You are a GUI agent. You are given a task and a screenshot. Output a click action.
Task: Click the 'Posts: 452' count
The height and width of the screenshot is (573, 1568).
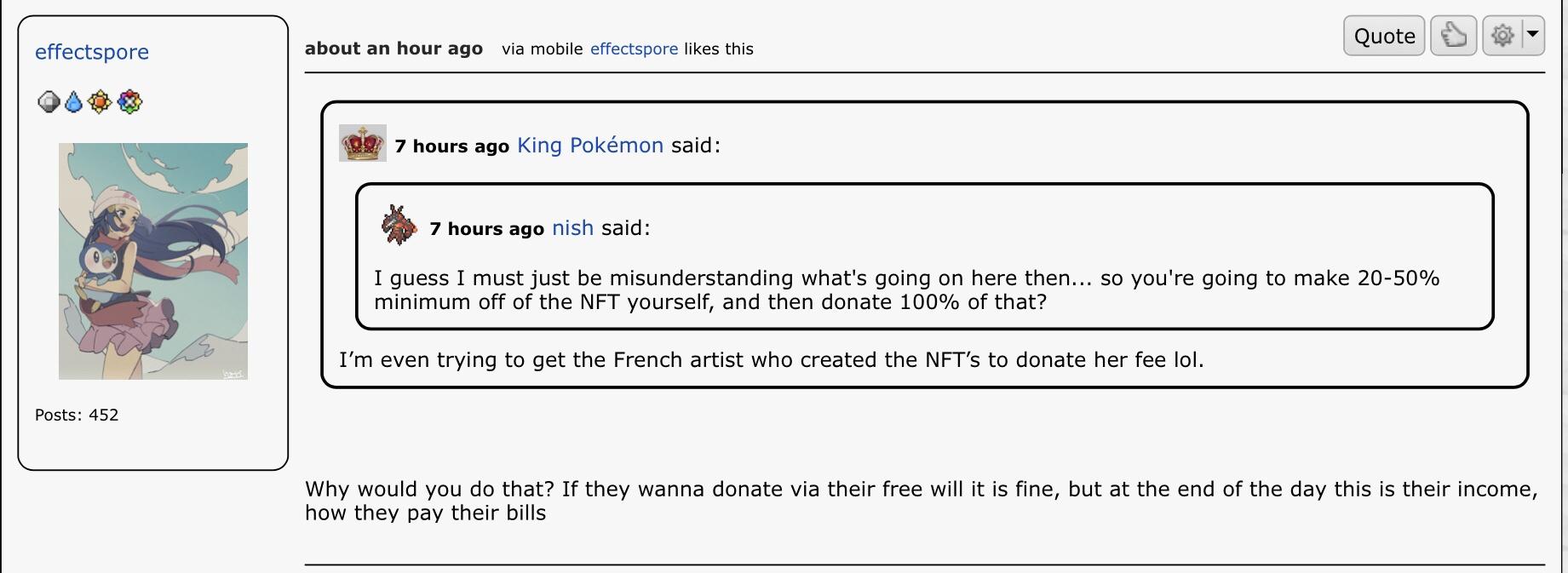point(77,415)
